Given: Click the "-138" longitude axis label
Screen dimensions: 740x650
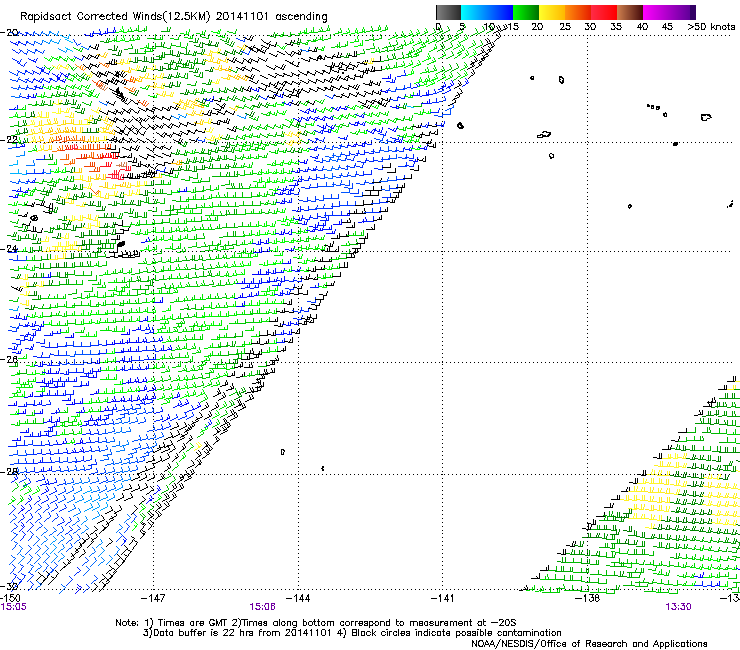Looking at the screenshot, I should 587,598.
